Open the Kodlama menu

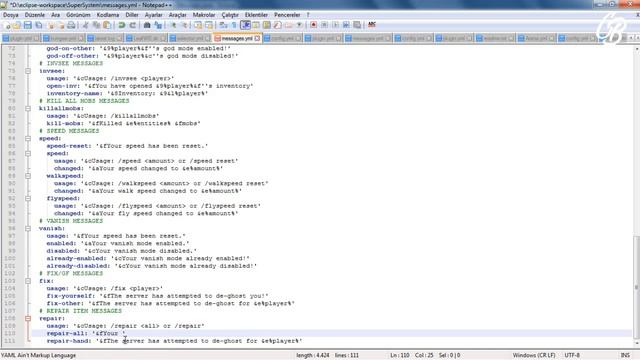(x=108, y=15)
